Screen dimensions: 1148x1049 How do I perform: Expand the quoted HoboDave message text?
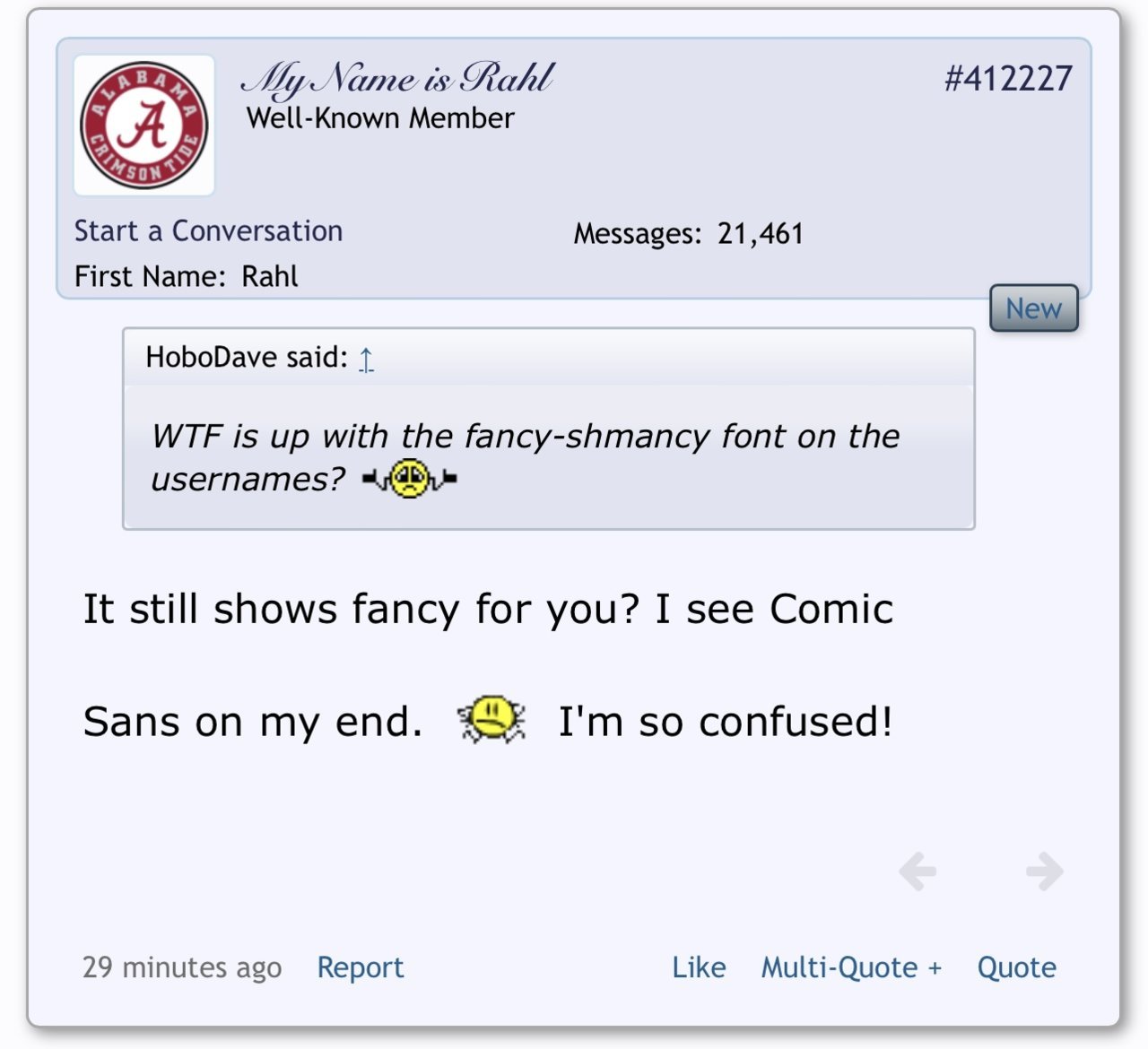click(526, 457)
